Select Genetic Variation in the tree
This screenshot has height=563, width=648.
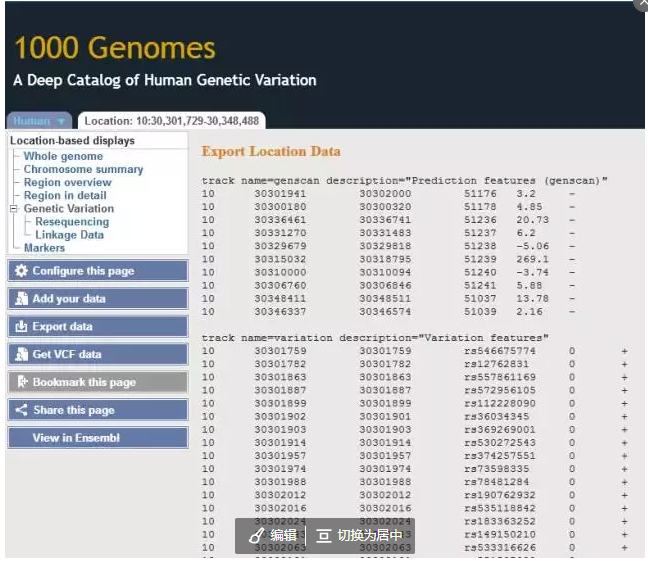point(69,209)
